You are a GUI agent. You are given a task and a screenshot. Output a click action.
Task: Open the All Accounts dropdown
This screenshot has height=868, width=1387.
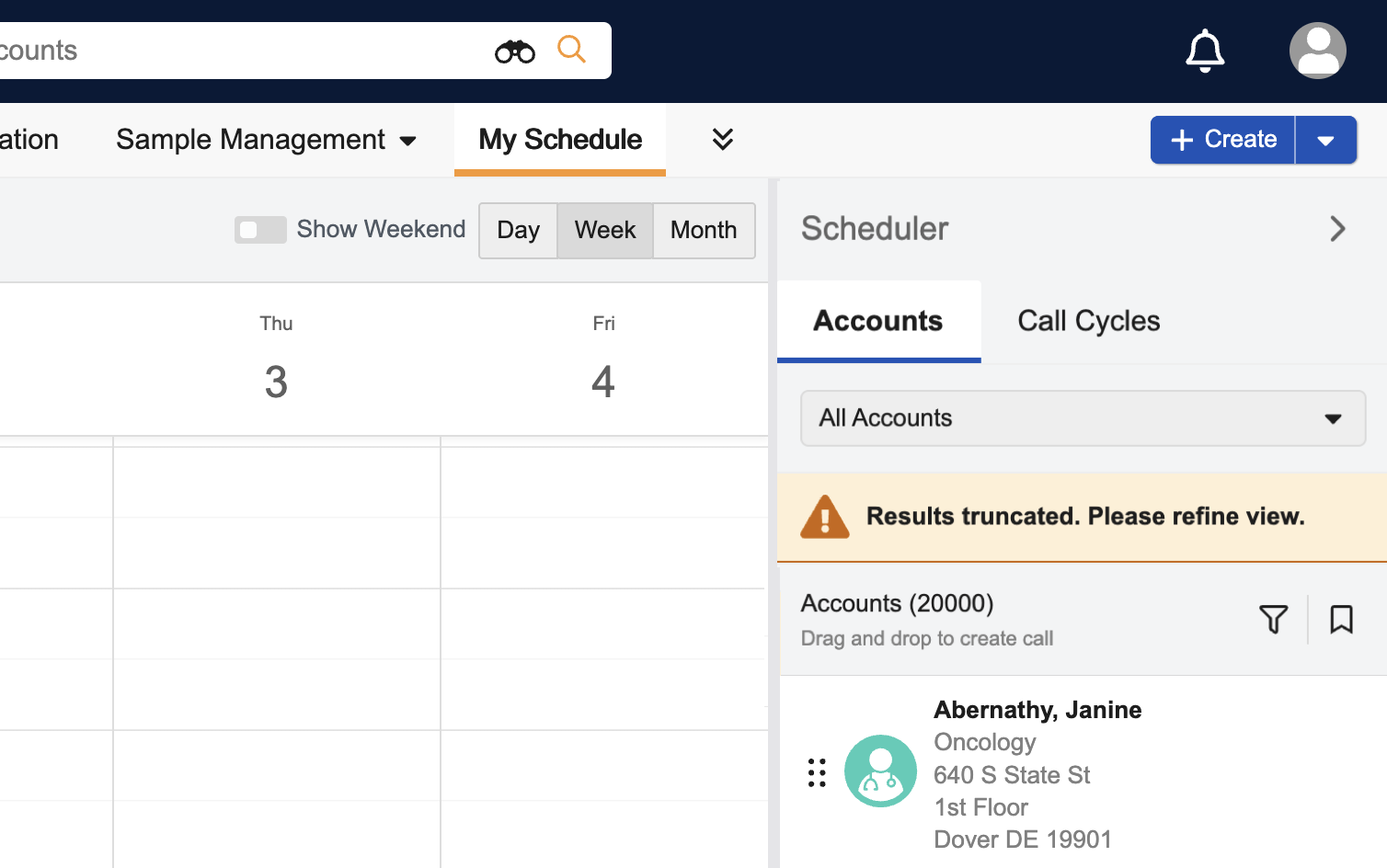1083,418
